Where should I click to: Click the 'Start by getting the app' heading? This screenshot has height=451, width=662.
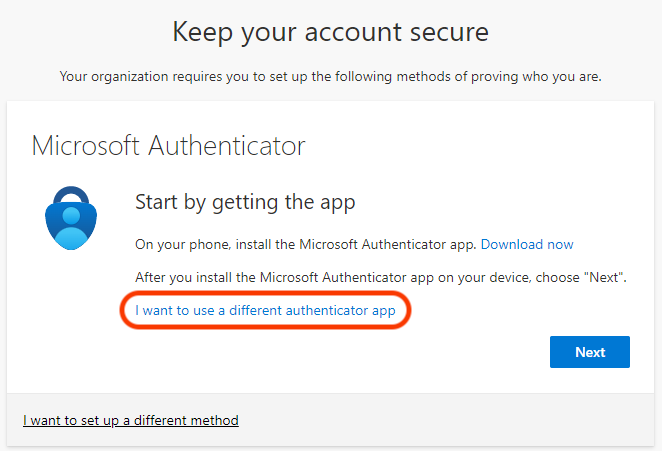click(x=245, y=202)
